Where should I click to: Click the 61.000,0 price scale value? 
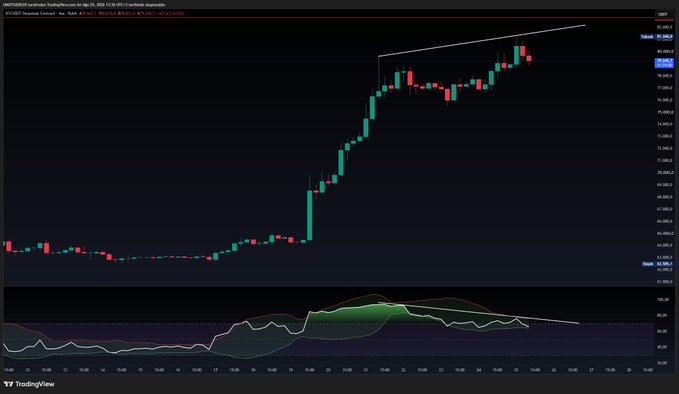click(x=665, y=281)
